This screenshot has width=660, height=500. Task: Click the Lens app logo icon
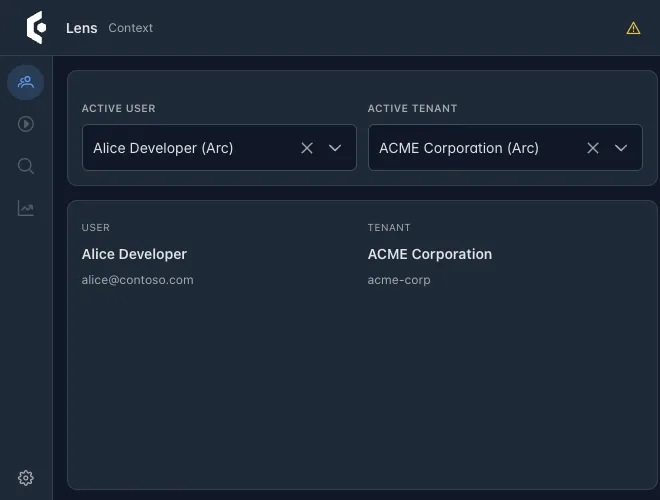click(x=37, y=28)
